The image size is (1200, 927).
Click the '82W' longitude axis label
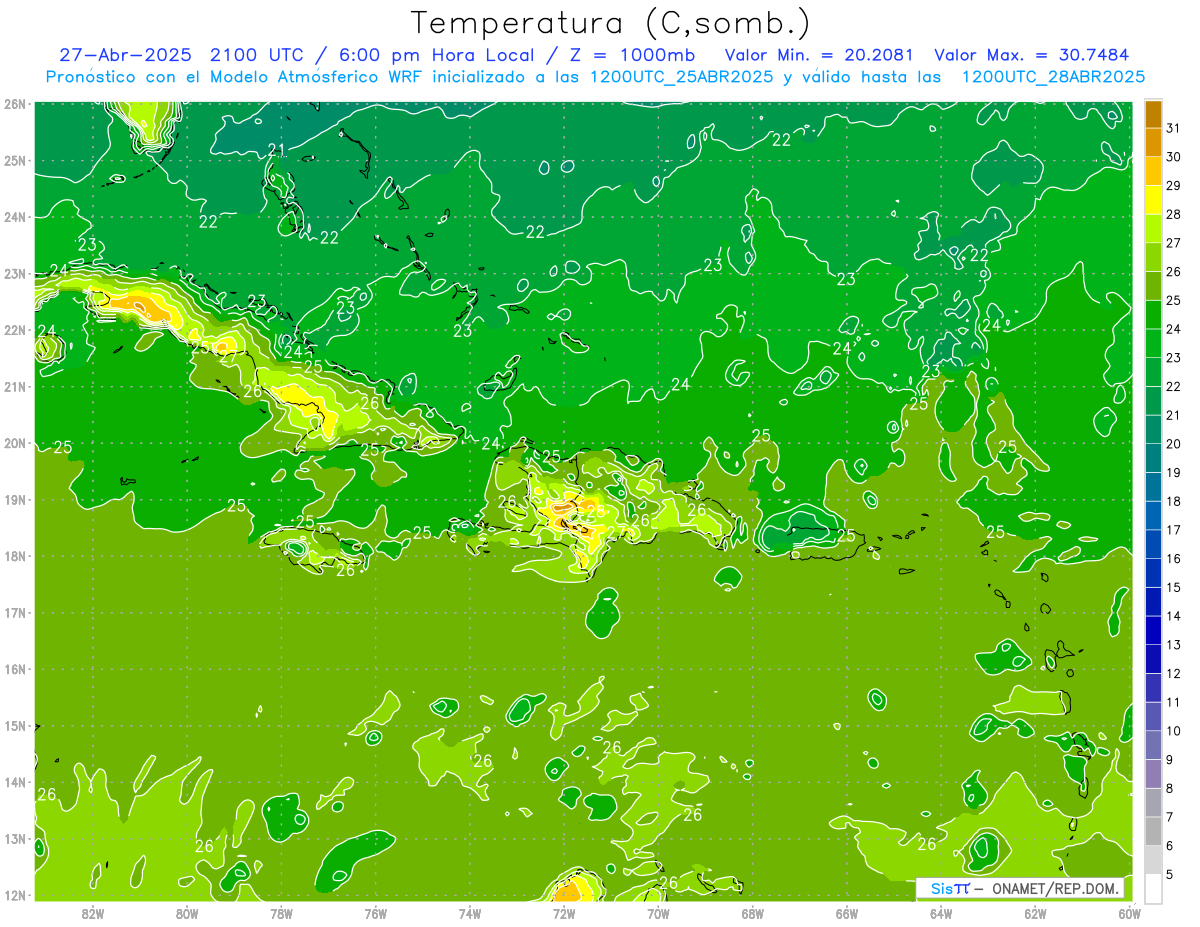pos(93,913)
